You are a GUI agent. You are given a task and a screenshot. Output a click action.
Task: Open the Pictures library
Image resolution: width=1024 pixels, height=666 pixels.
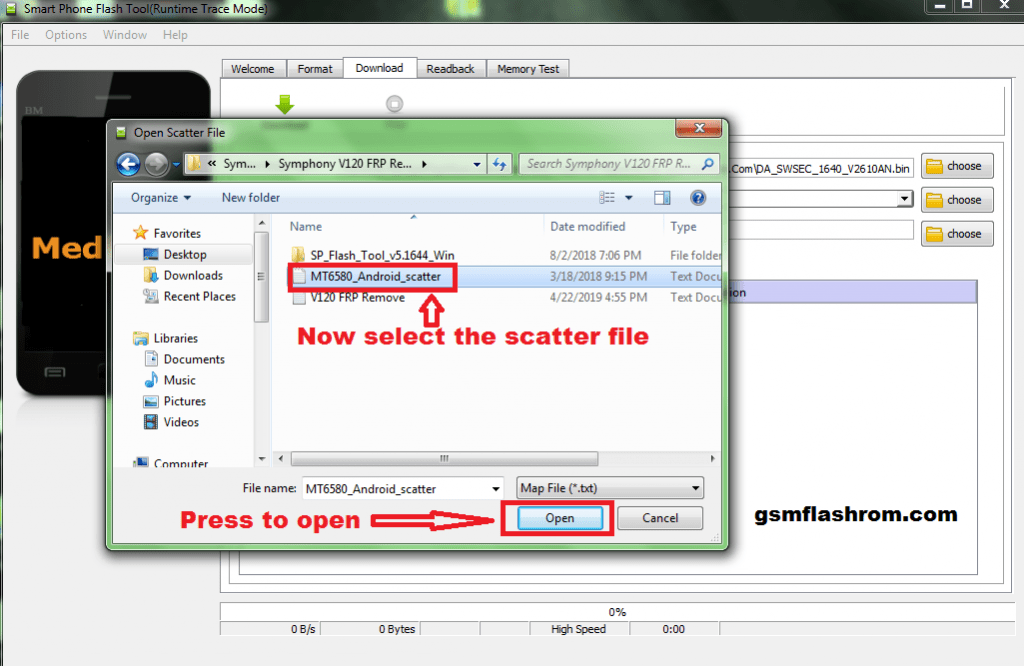184,401
